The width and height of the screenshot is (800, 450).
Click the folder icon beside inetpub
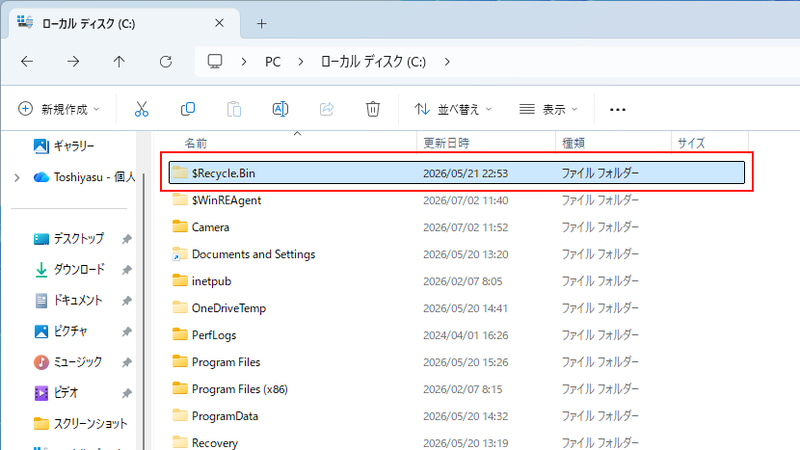180,280
